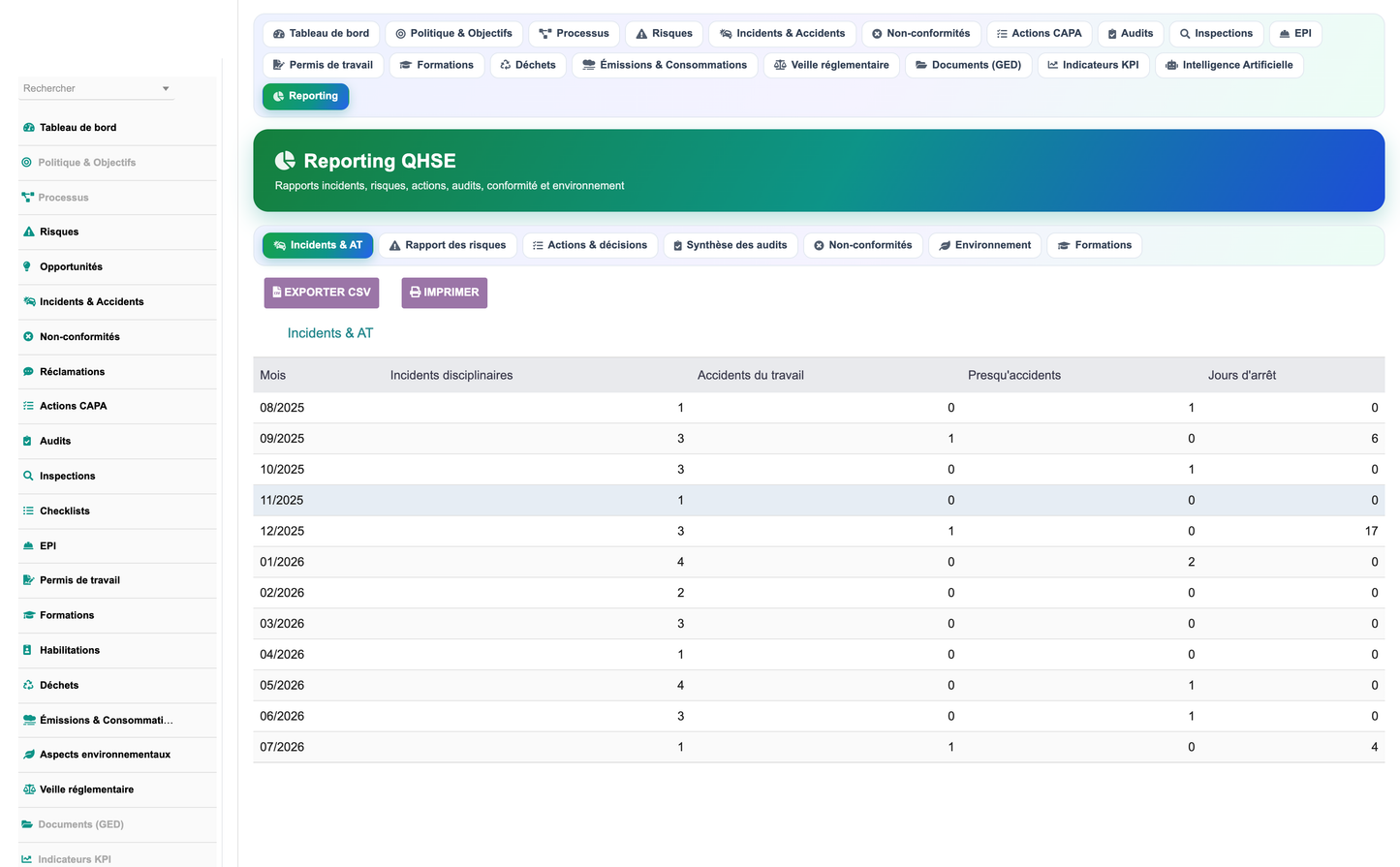Click the Tableau de bord sidebar icon
This screenshot has height=867, width=1400.
click(x=28, y=128)
